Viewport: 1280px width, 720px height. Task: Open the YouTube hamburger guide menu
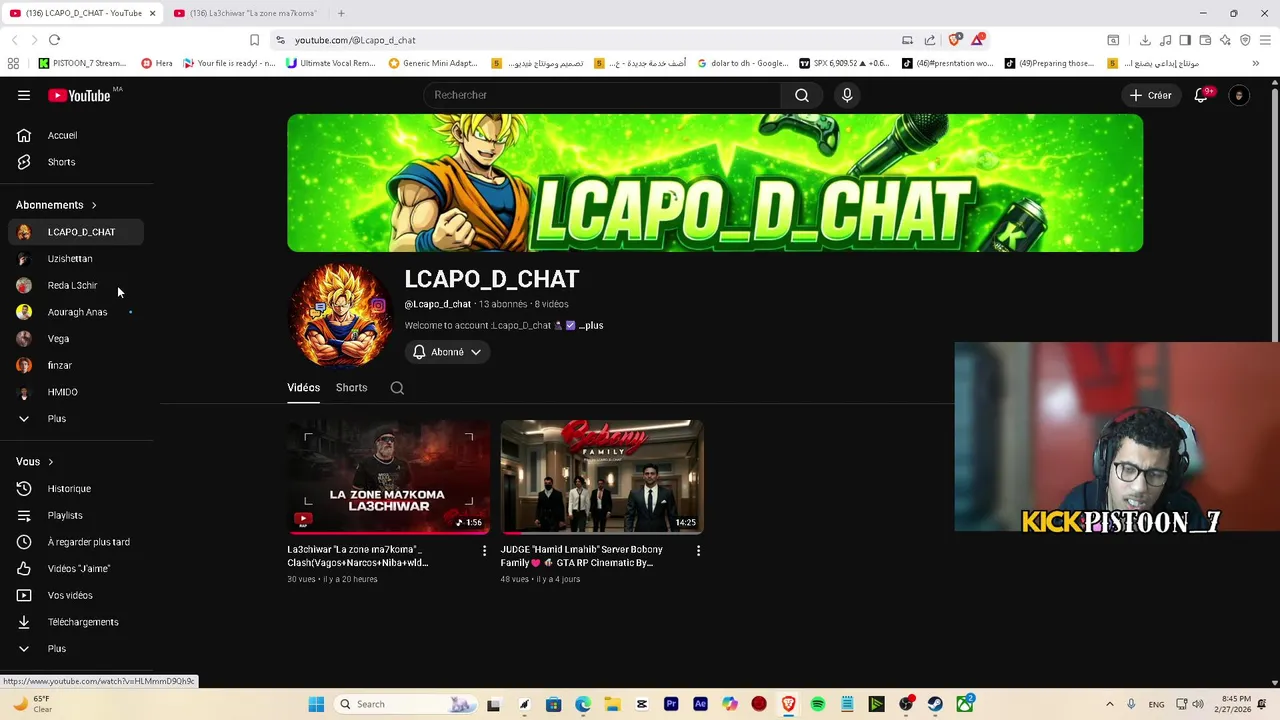click(x=24, y=95)
